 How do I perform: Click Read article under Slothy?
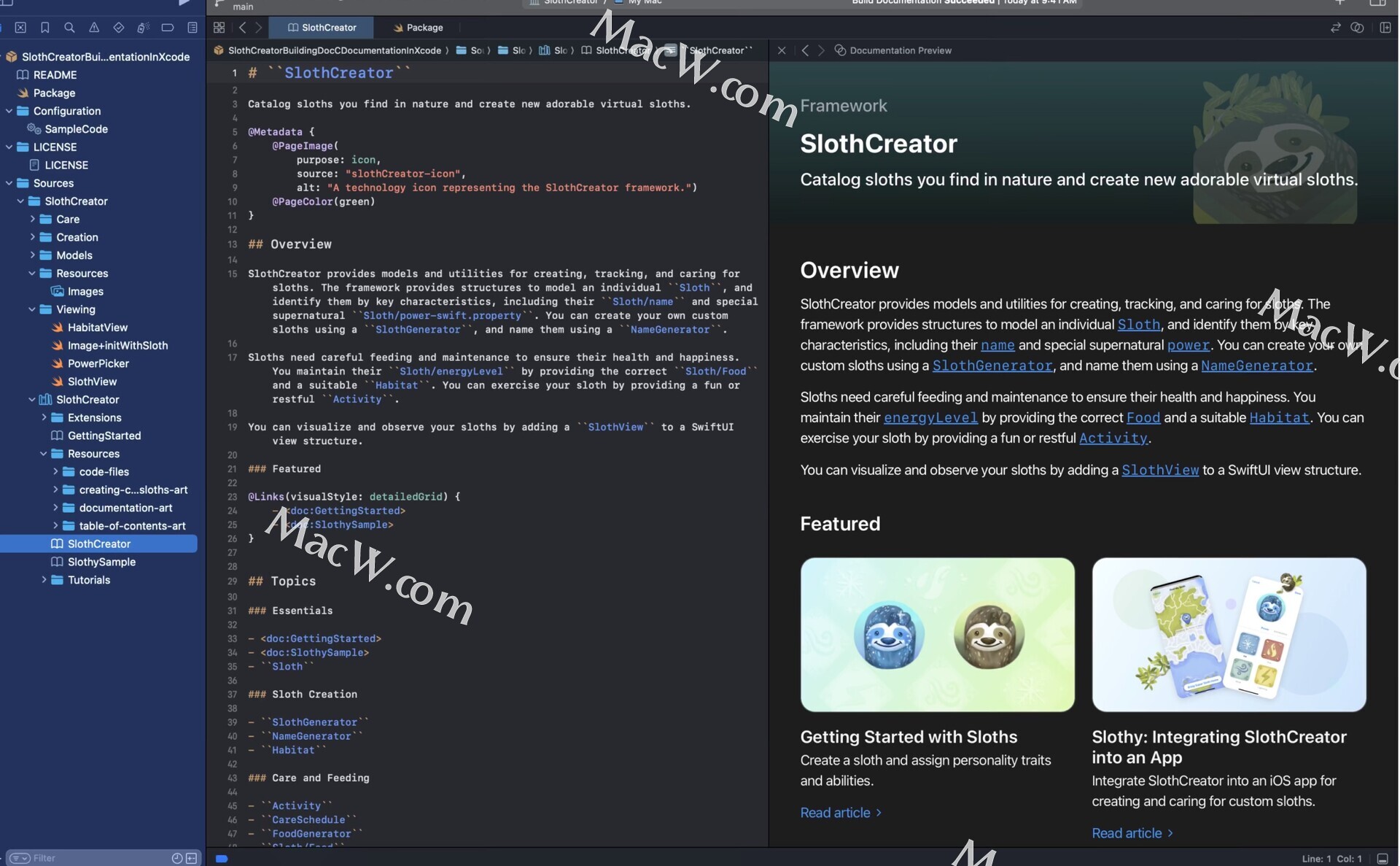coord(1132,833)
